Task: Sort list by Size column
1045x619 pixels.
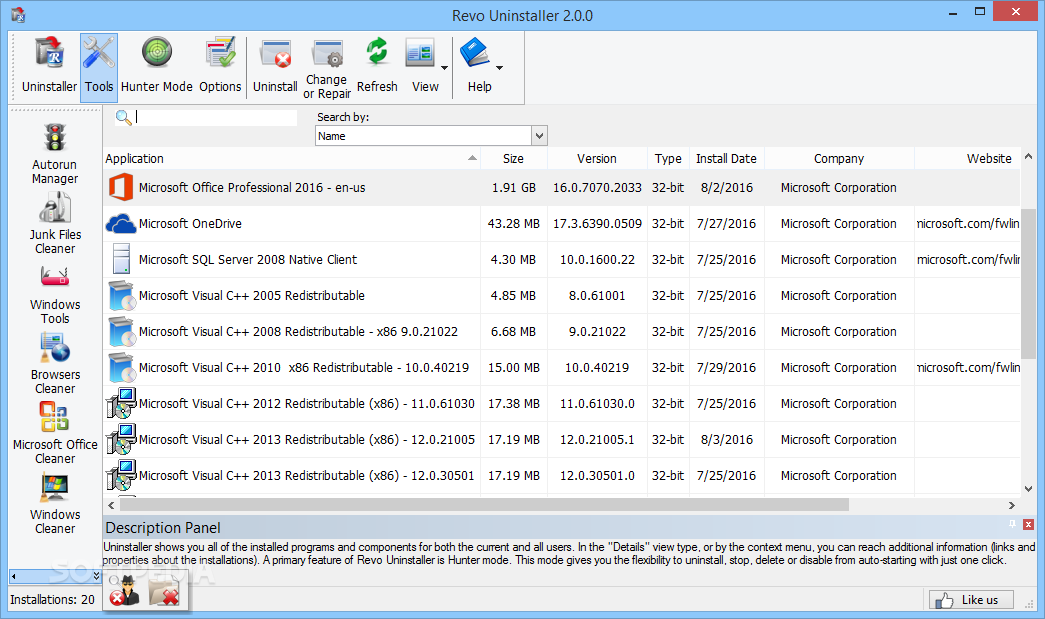Action: click(513, 159)
